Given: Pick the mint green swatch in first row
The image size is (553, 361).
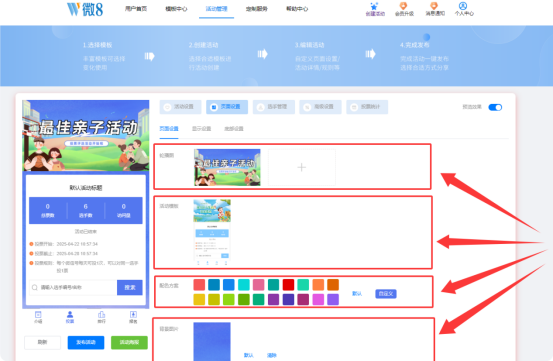Looking at the screenshot, I should (x=303, y=284).
